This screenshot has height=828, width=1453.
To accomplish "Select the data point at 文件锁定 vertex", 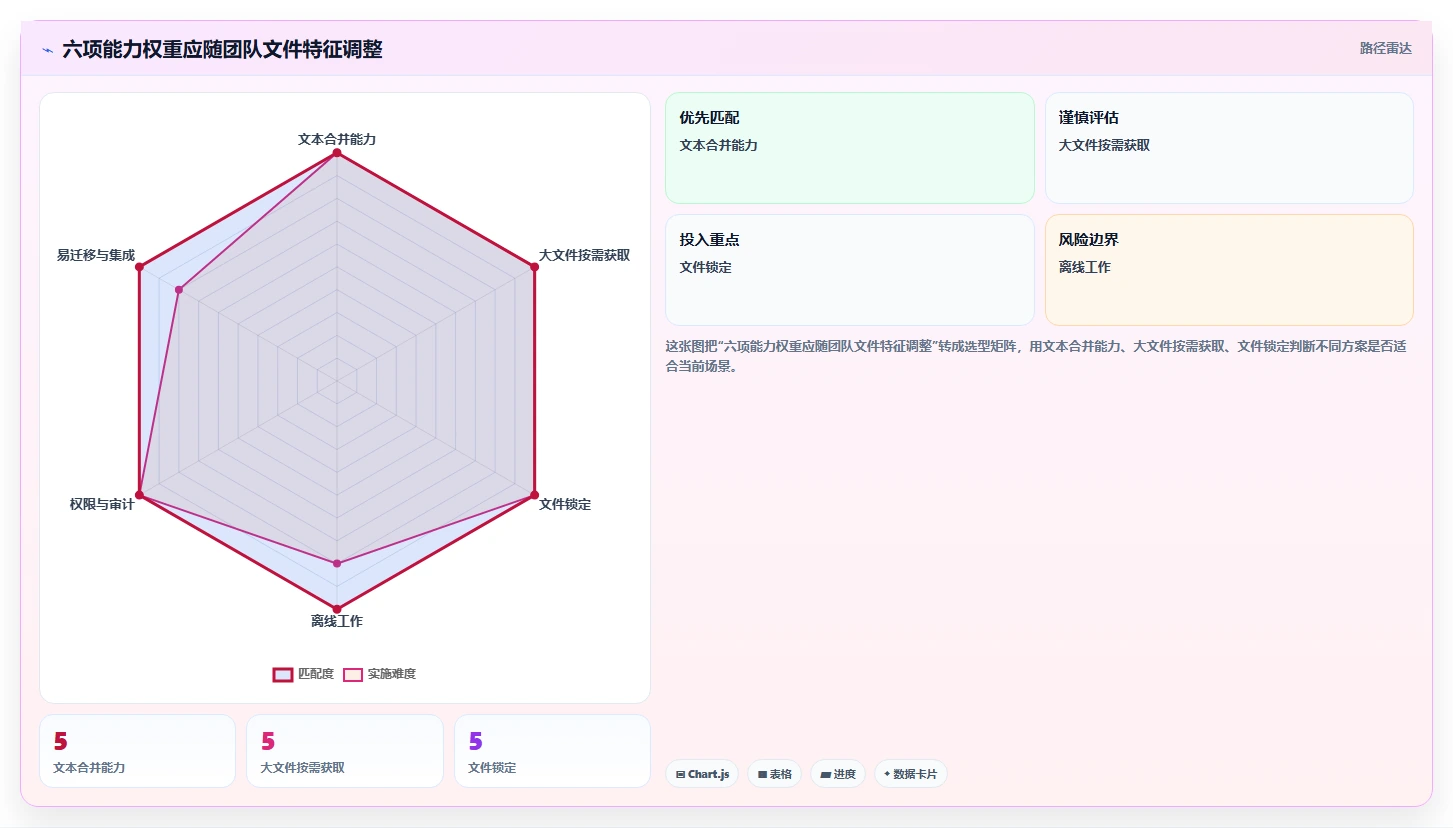I will click(534, 495).
